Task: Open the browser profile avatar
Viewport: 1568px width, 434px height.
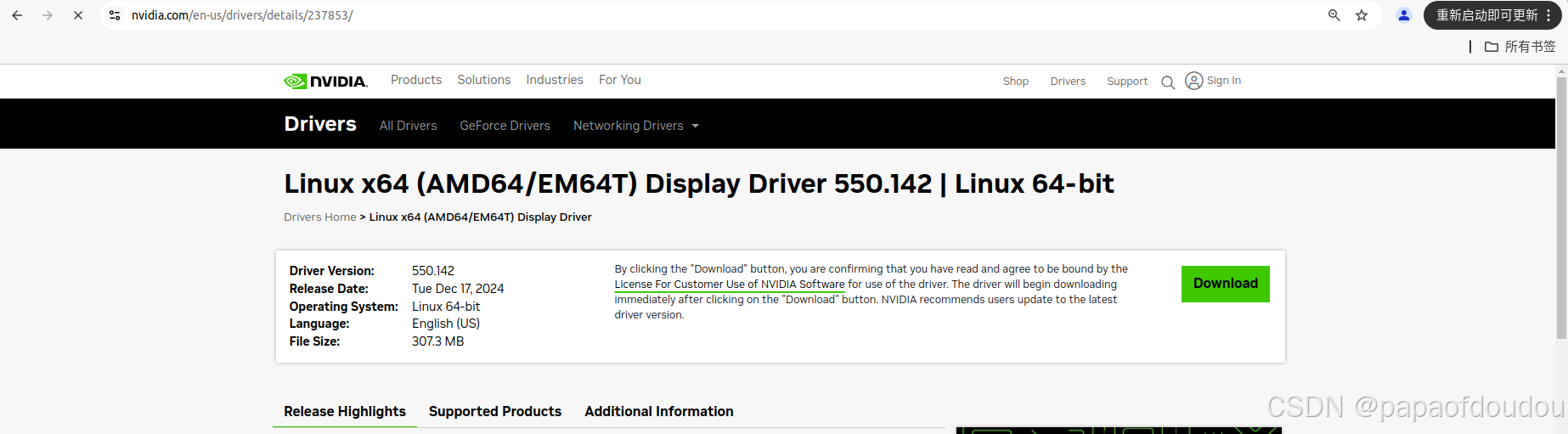Action: coord(1404,15)
